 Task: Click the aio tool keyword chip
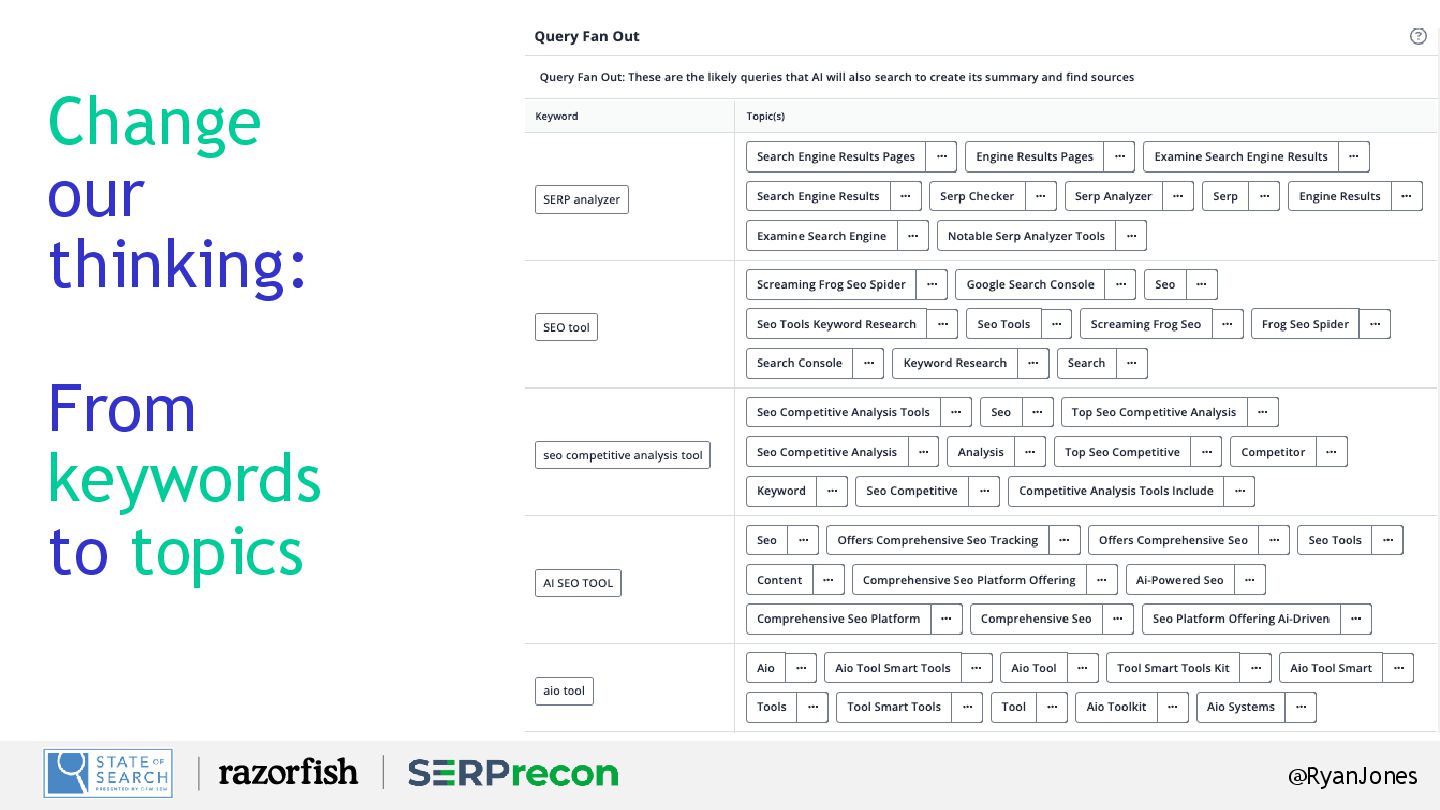pyautogui.click(x=564, y=691)
